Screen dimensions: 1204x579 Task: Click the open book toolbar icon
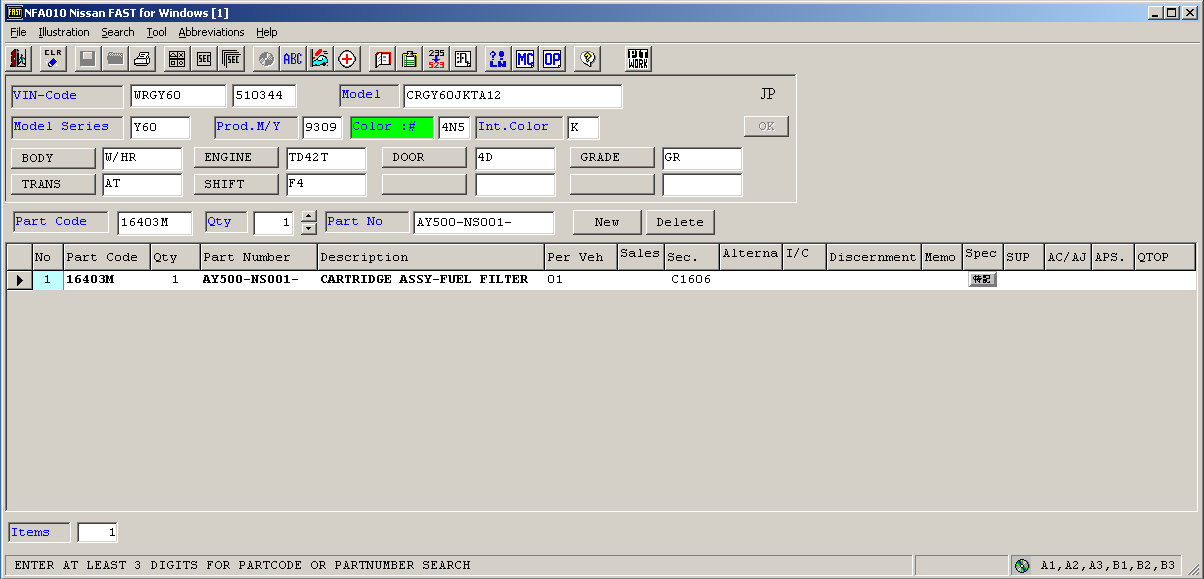click(382, 59)
